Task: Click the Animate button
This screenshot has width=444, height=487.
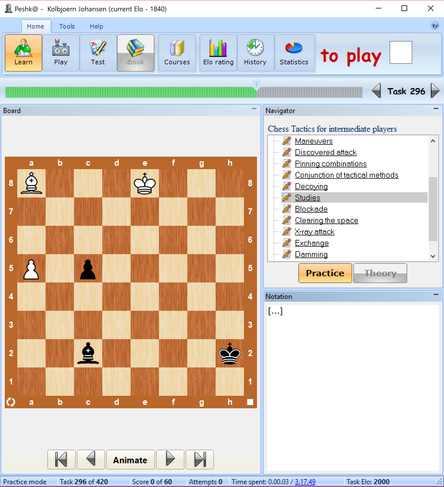Action: pos(130,460)
